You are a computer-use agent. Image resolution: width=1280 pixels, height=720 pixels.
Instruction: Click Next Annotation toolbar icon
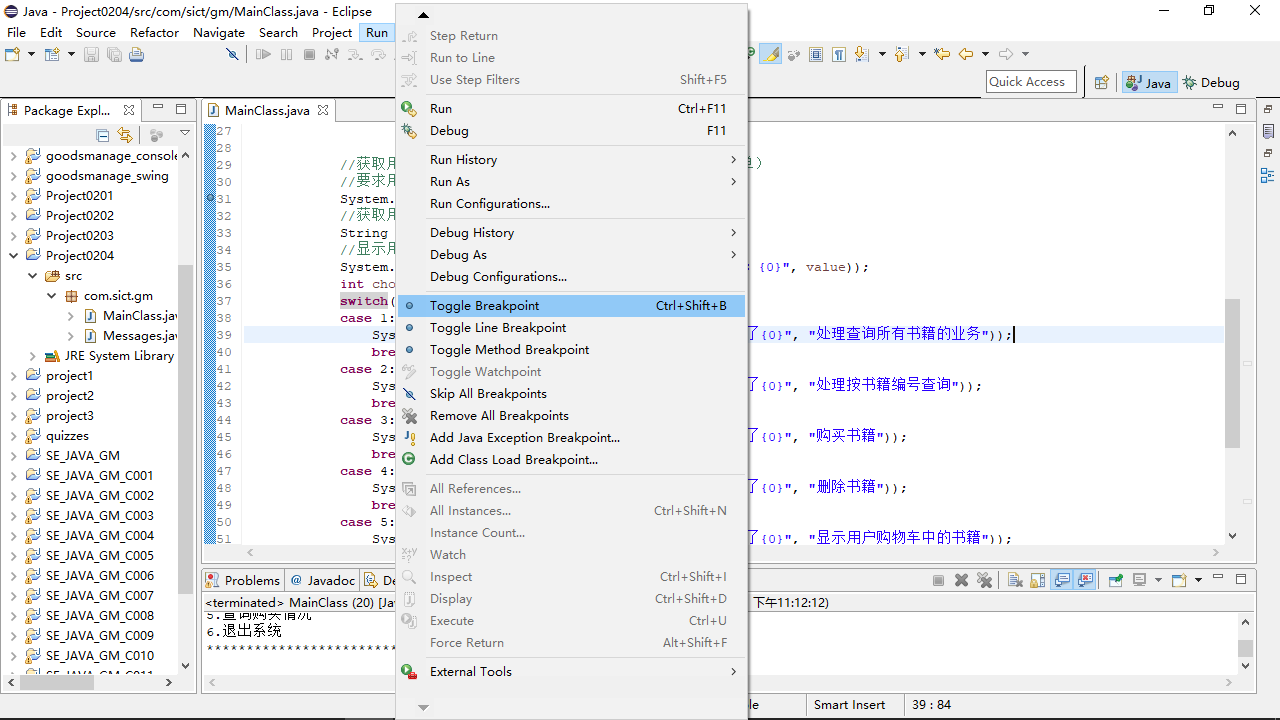[x=861, y=54]
